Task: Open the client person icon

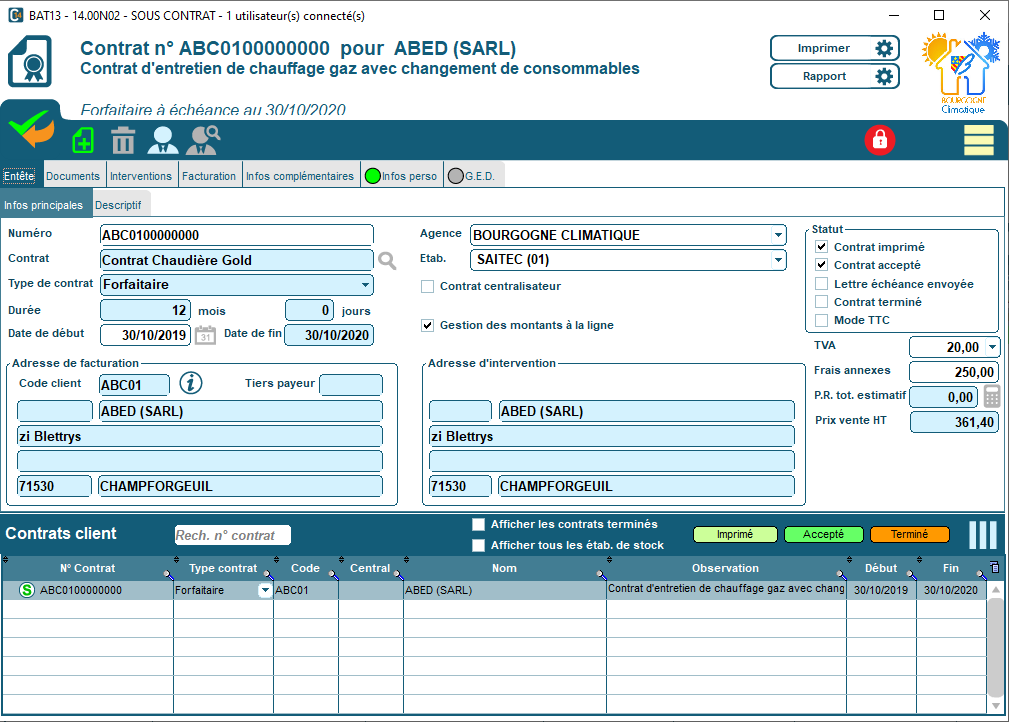Action: (163, 141)
